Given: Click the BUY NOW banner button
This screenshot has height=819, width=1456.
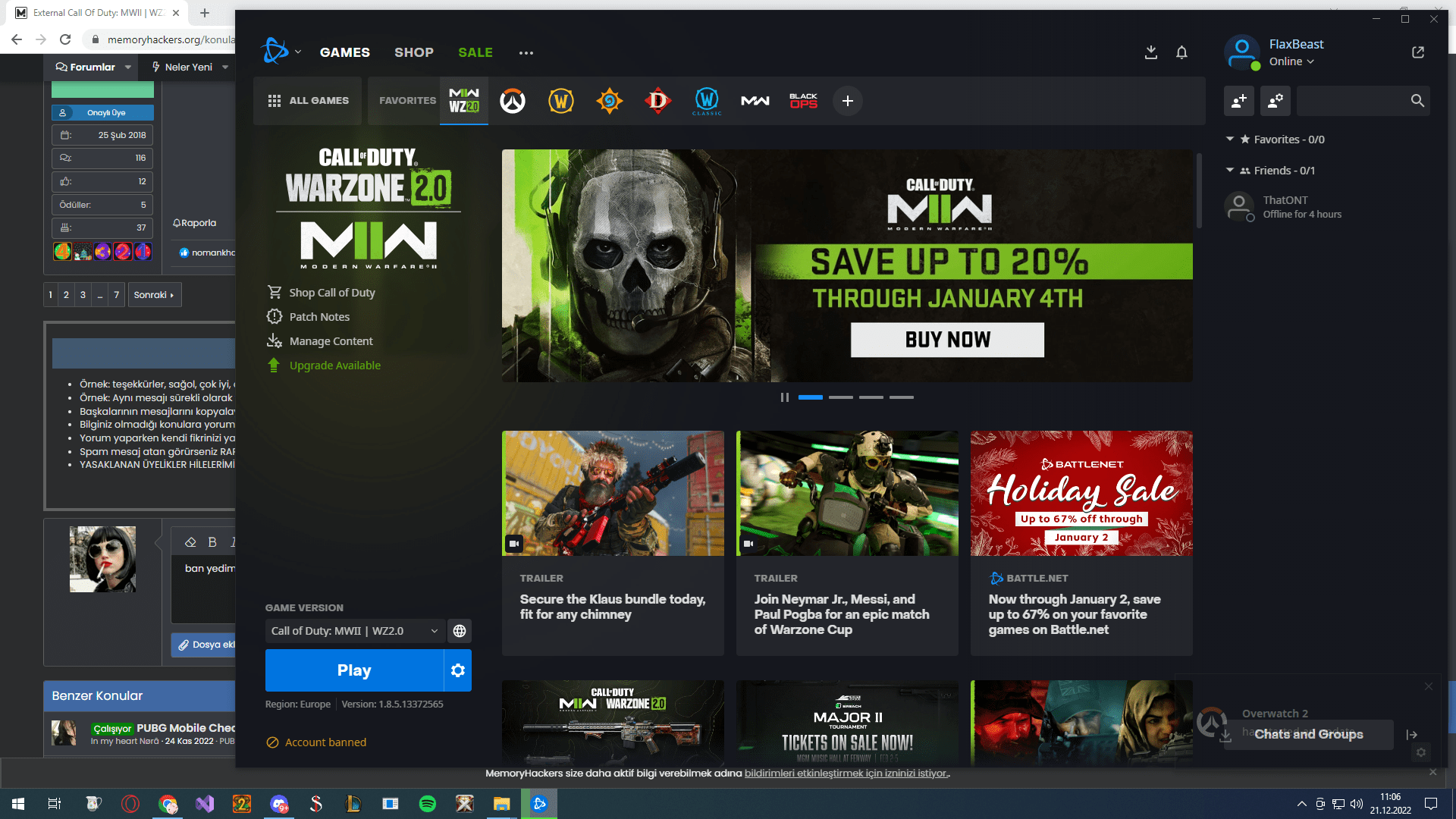Looking at the screenshot, I should point(947,340).
